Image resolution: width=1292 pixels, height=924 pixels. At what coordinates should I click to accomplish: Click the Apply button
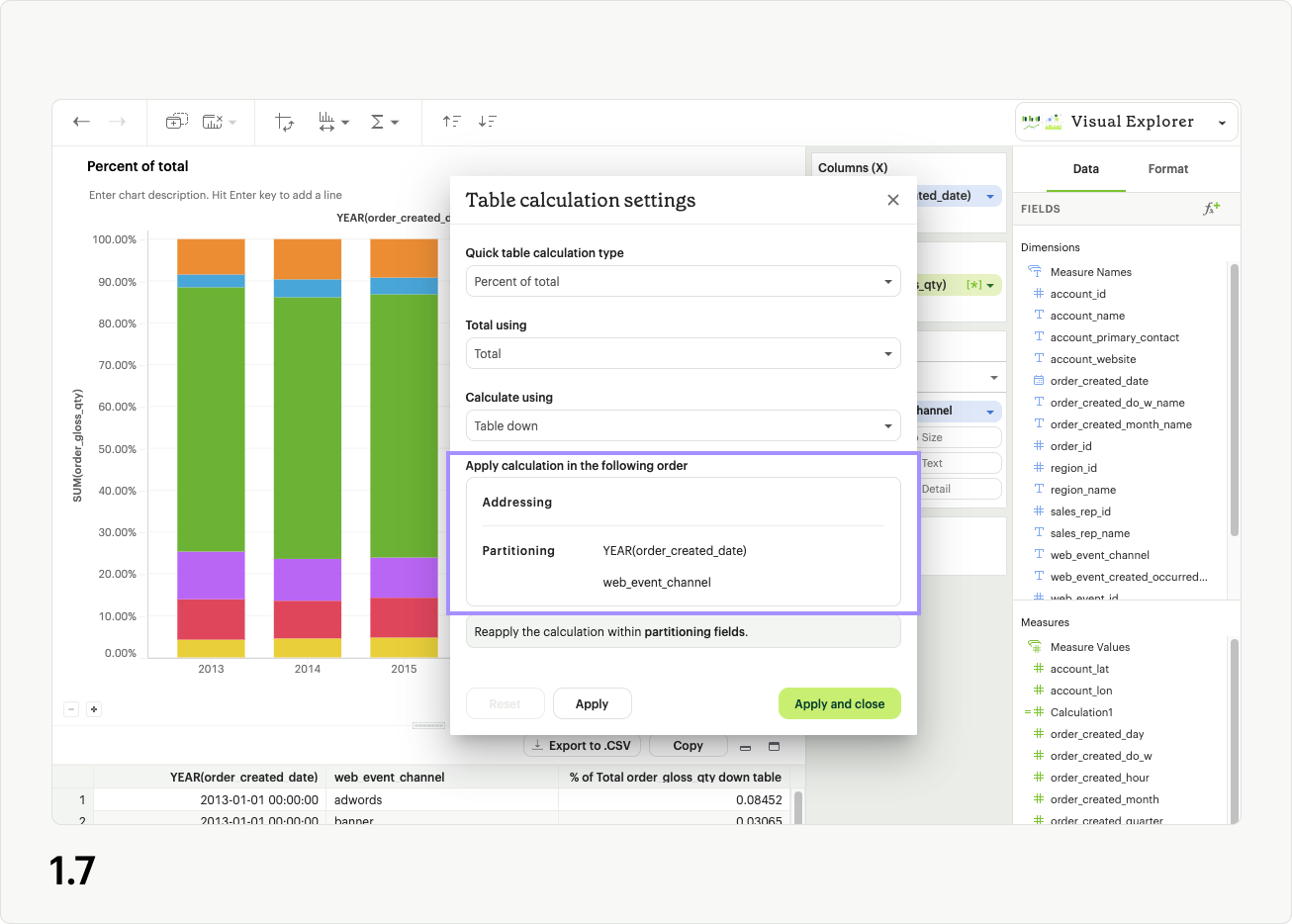[x=592, y=703]
